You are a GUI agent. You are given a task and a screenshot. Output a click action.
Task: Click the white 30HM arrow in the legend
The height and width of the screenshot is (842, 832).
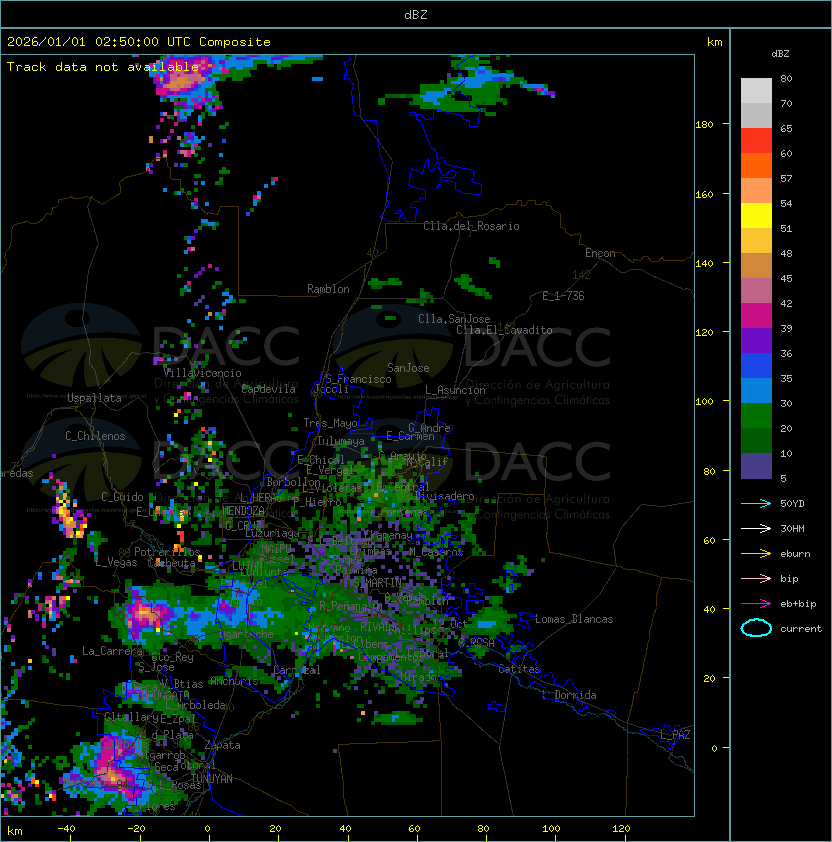coord(756,528)
